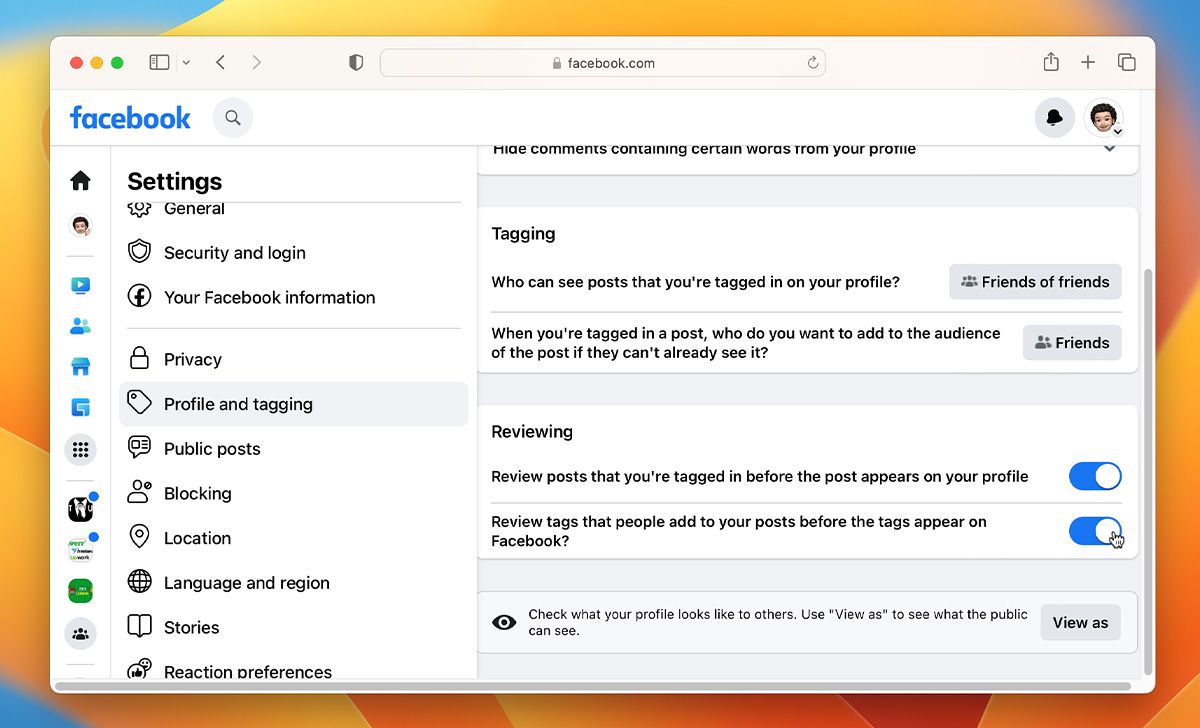The height and width of the screenshot is (728, 1200).
Task: Open Blocking settings
Action: click(293, 493)
